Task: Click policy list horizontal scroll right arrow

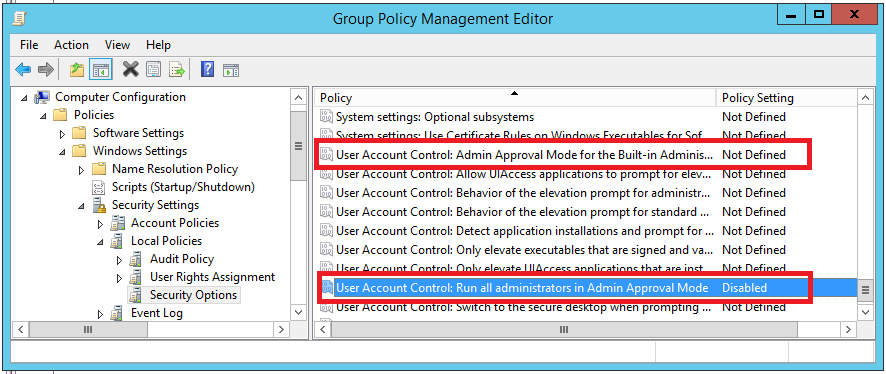Action: 848,329
